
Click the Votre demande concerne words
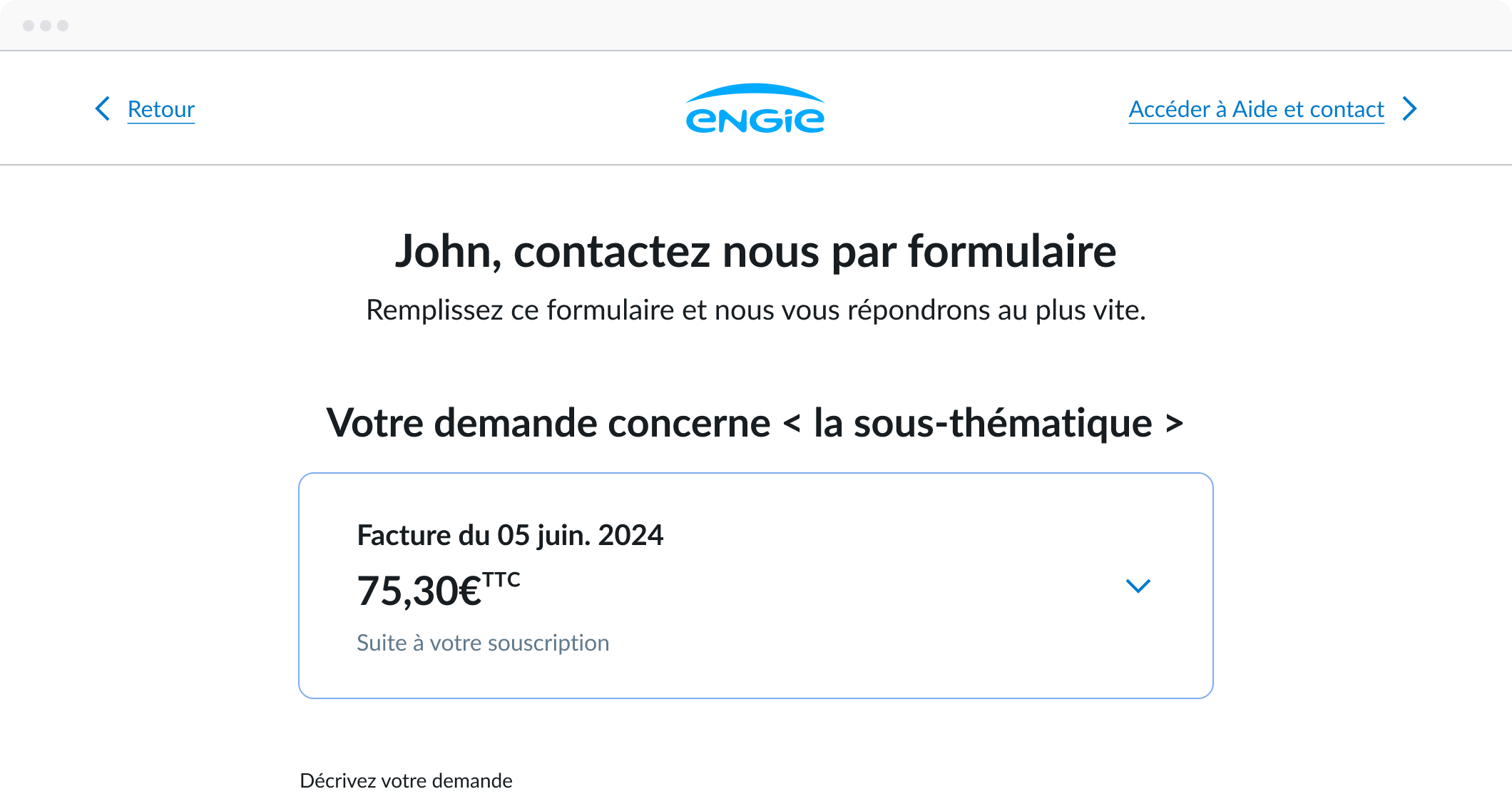tap(548, 423)
